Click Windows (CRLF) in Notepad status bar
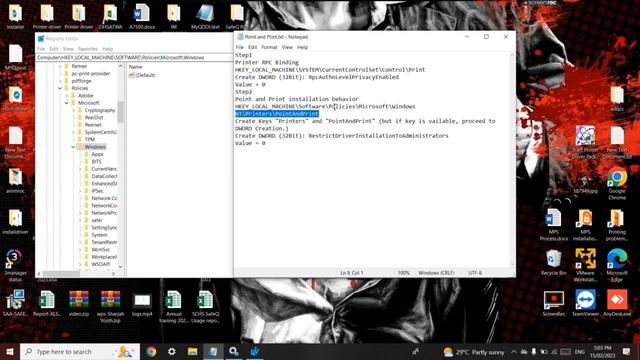This screenshot has height=360, width=640. coord(436,273)
